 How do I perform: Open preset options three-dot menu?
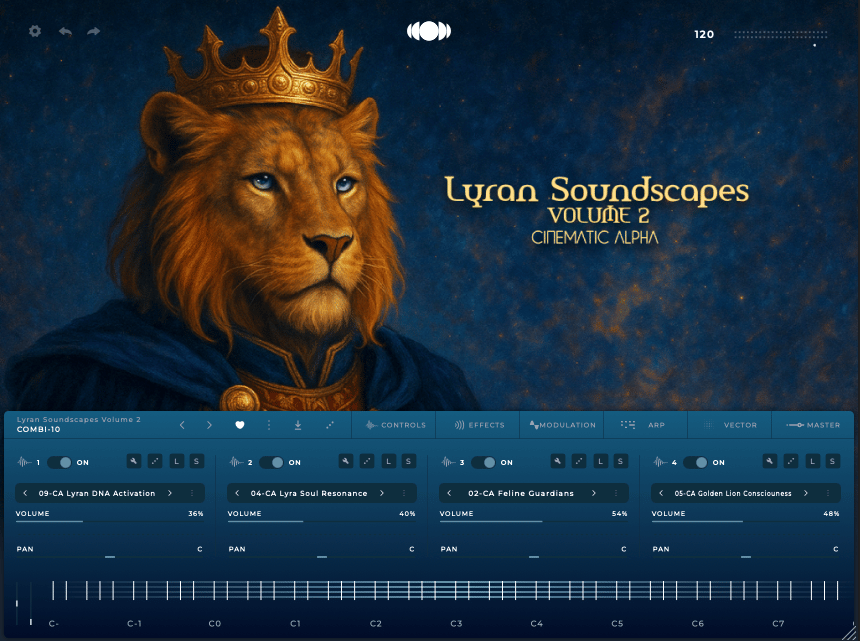pyautogui.click(x=269, y=425)
